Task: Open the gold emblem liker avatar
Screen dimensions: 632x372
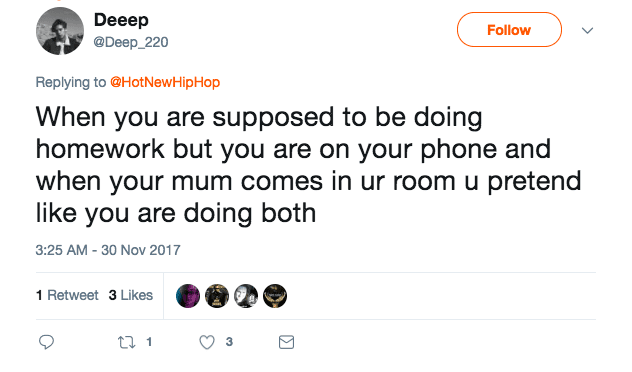Action: [275, 296]
